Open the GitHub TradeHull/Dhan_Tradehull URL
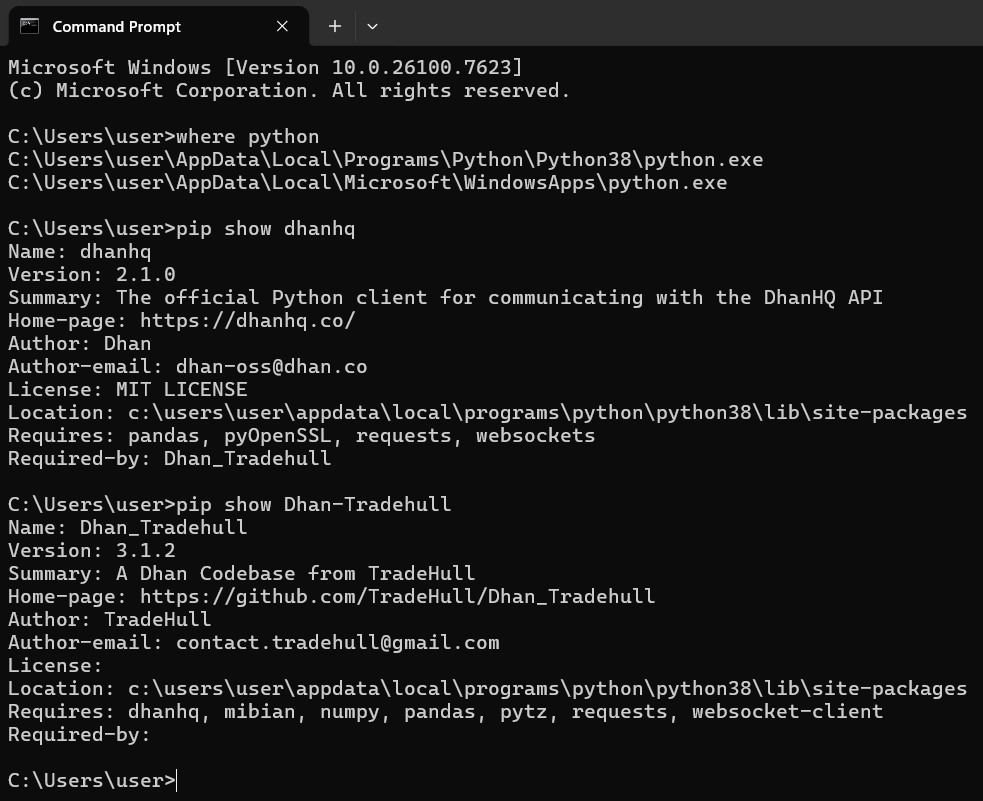 397,596
